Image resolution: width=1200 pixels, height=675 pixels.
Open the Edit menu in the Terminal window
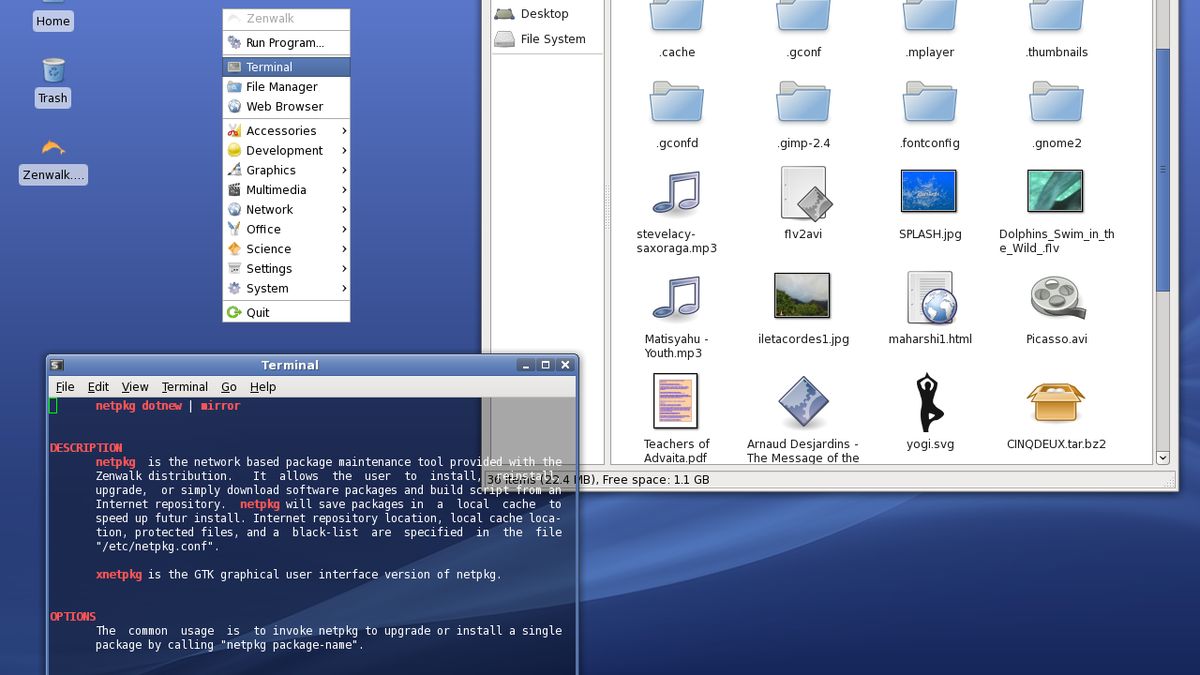(97, 387)
